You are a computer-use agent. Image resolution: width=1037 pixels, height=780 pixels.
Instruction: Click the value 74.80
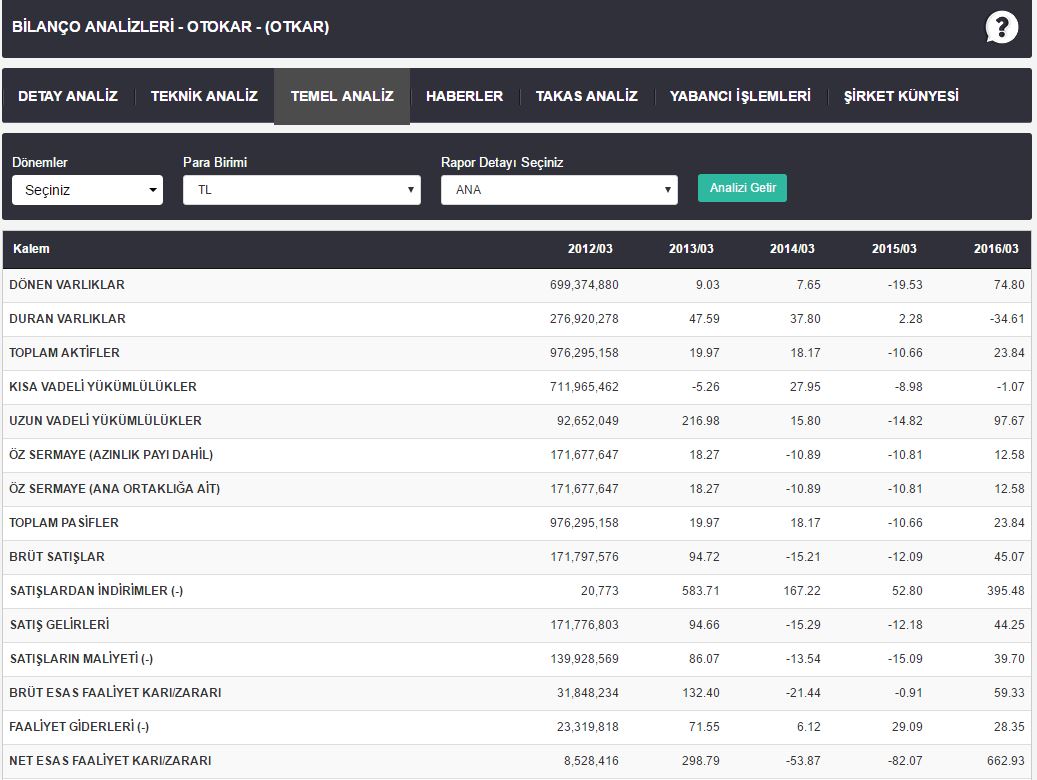click(1009, 285)
